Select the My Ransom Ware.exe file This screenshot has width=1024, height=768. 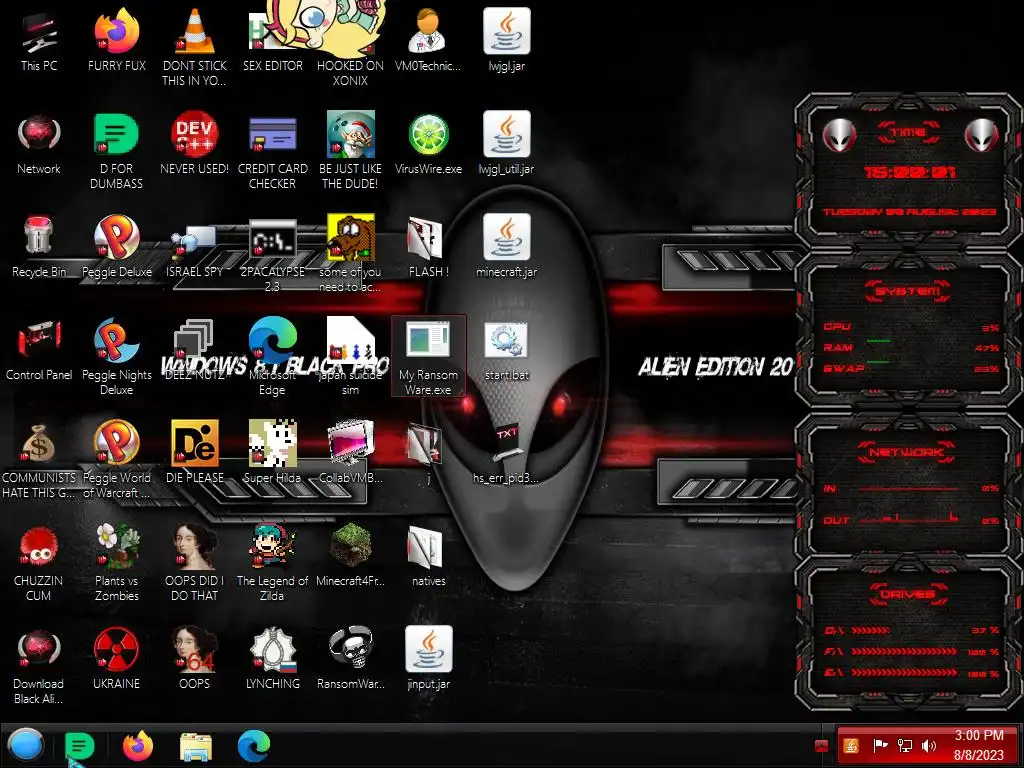click(428, 356)
